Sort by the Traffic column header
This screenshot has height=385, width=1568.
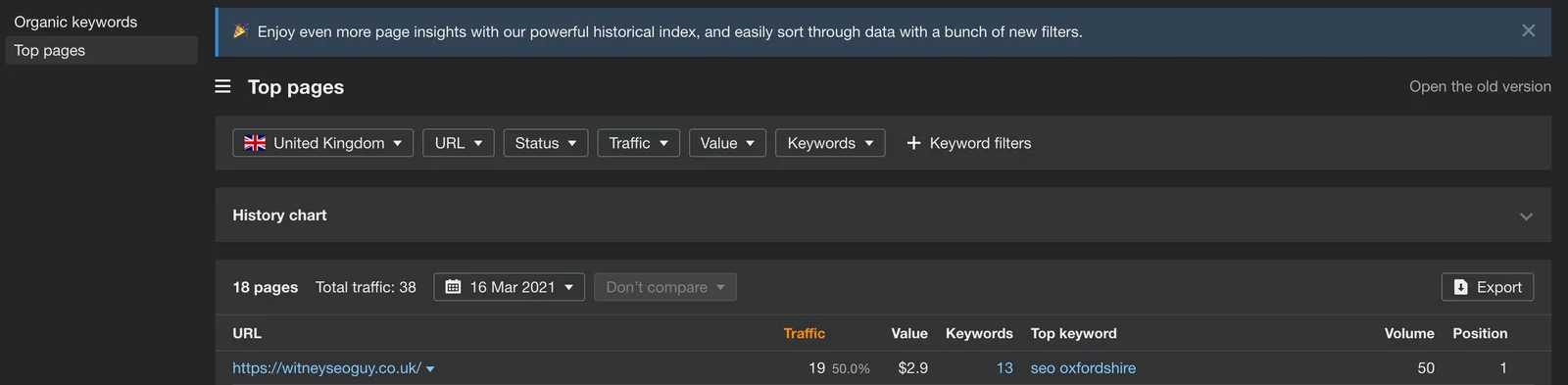click(x=804, y=333)
